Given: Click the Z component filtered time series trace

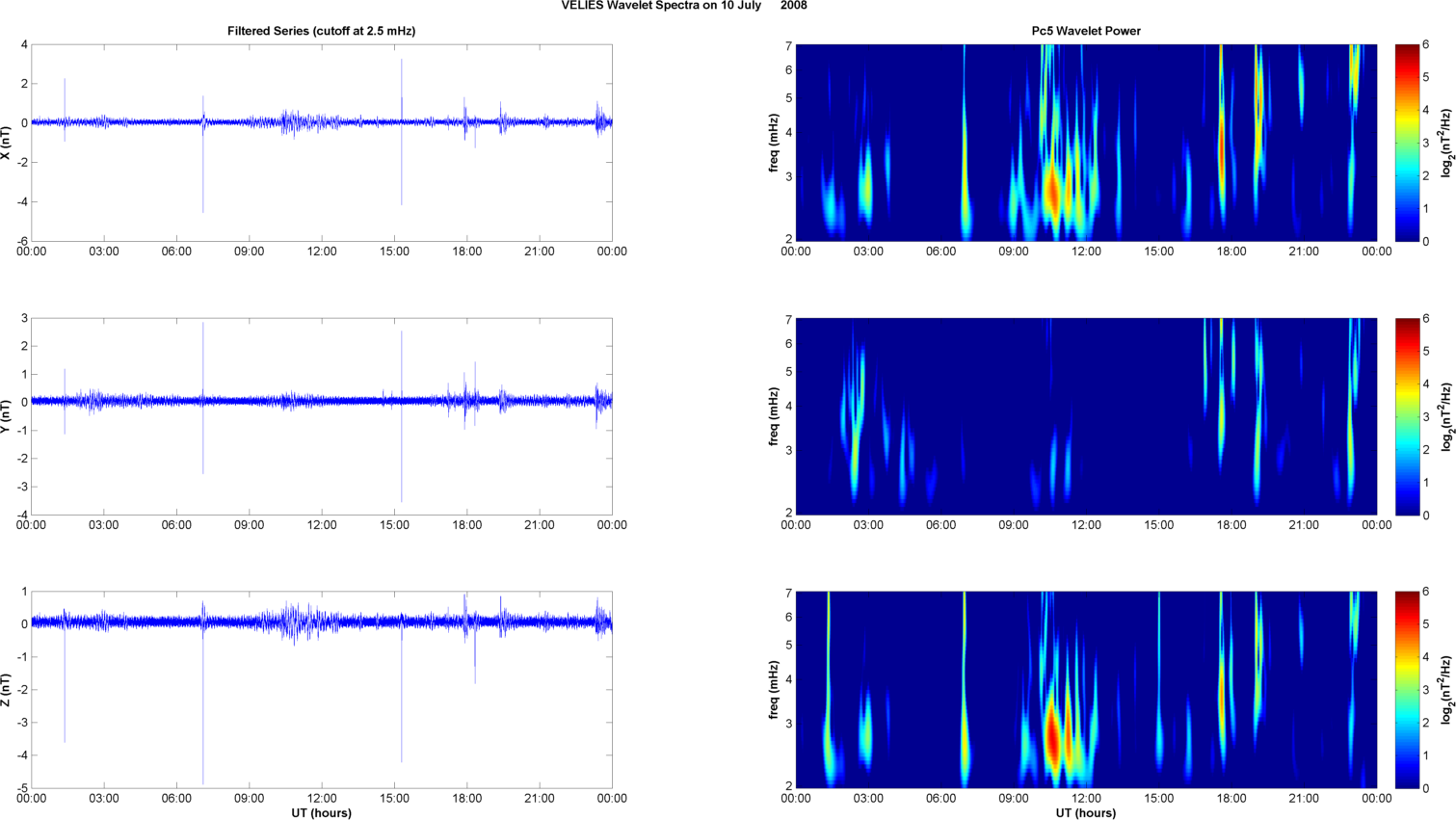Looking at the screenshot, I should coord(322,622).
